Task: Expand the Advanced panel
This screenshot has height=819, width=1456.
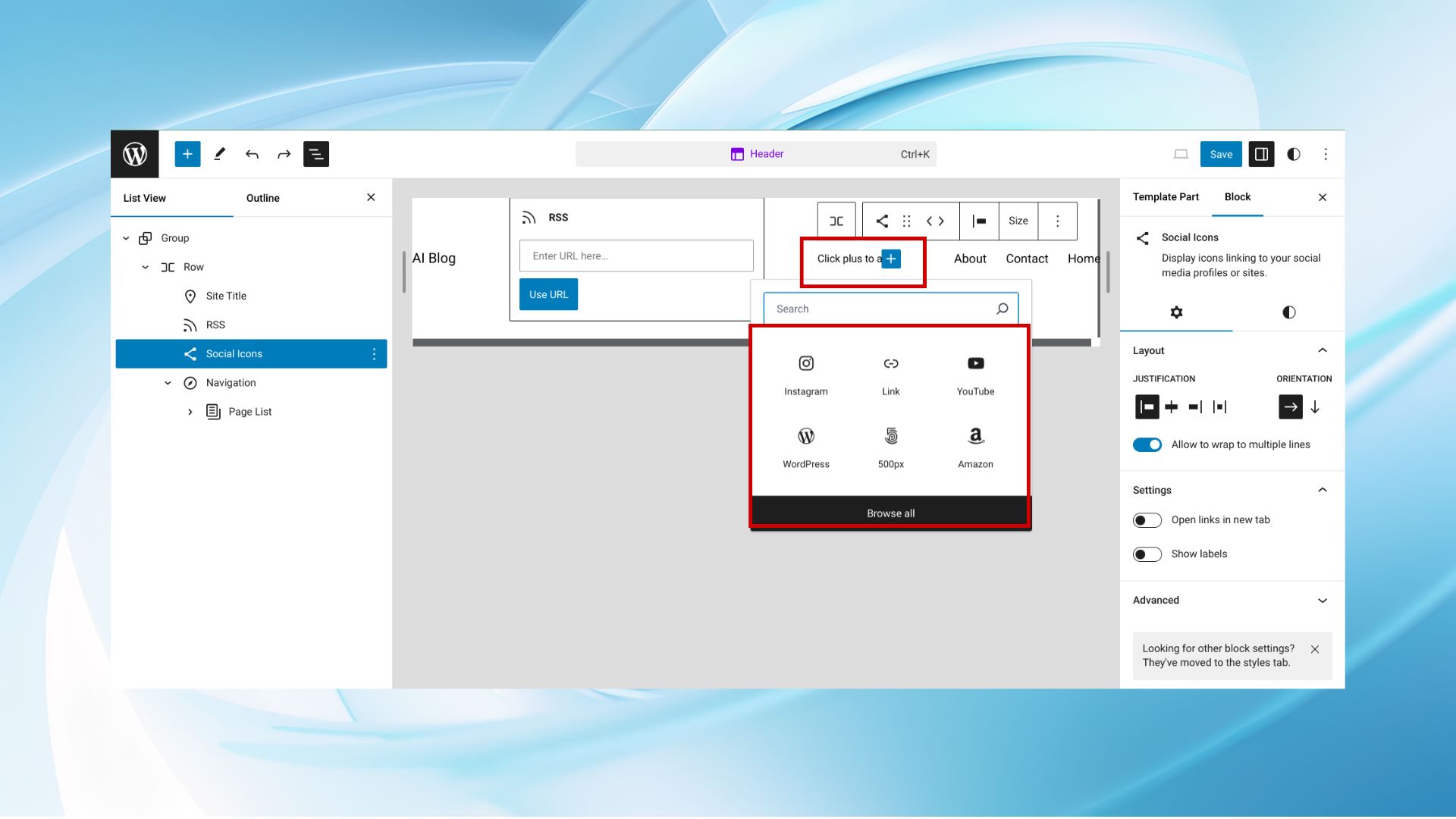Action: point(1322,601)
